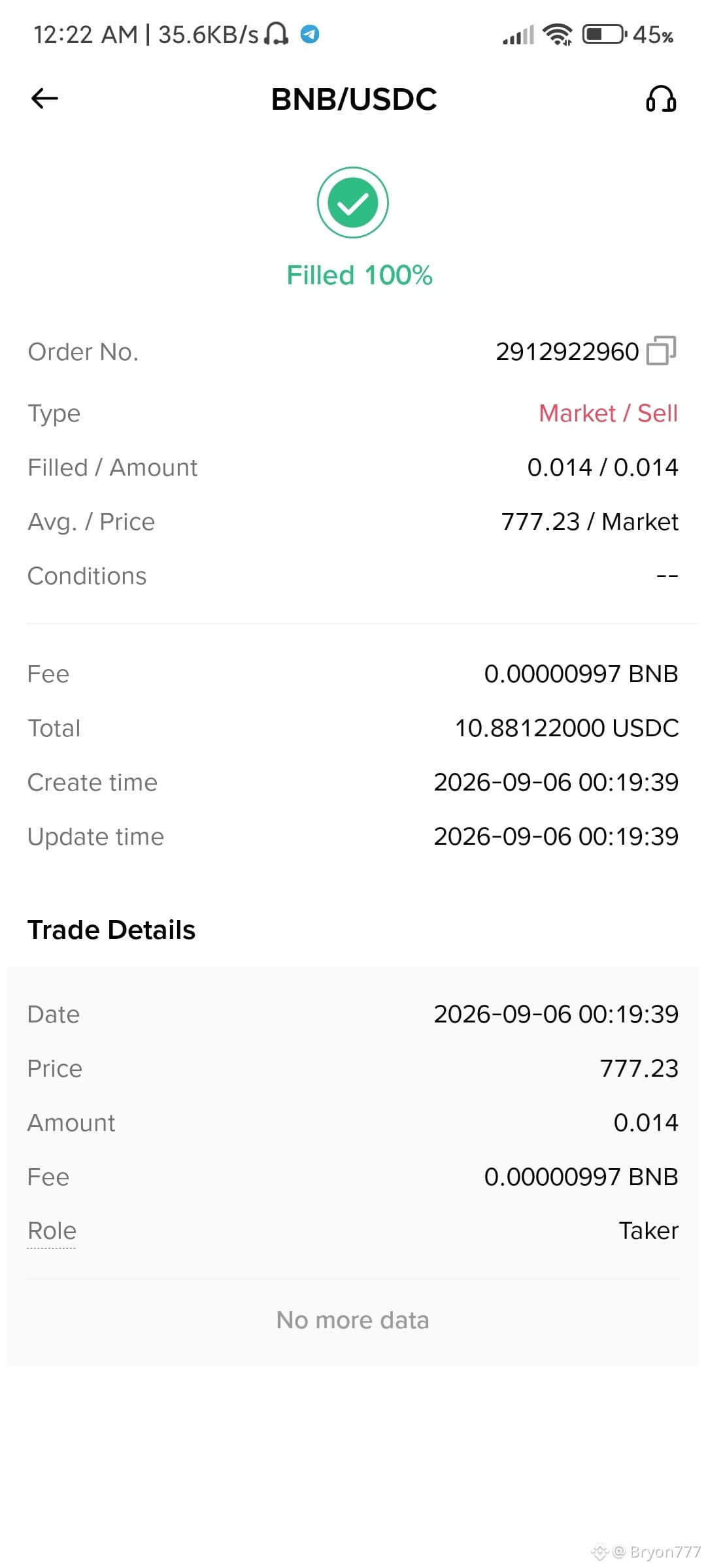Viewport: 706px width, 1568px height.
Task: Open customer support headset icon
Action: [x=661, y=99]
